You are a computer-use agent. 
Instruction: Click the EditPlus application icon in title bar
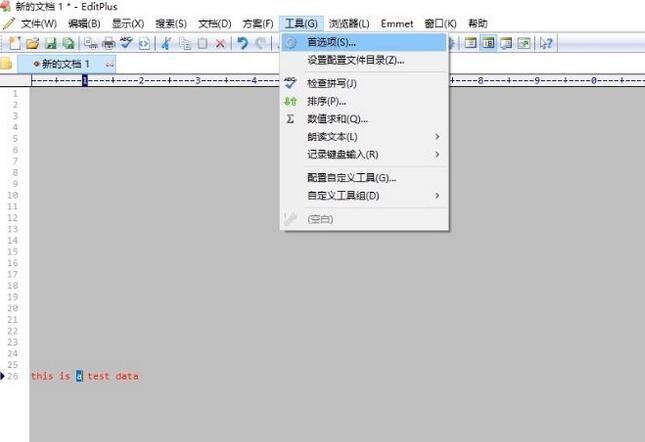tap(5, 6)
